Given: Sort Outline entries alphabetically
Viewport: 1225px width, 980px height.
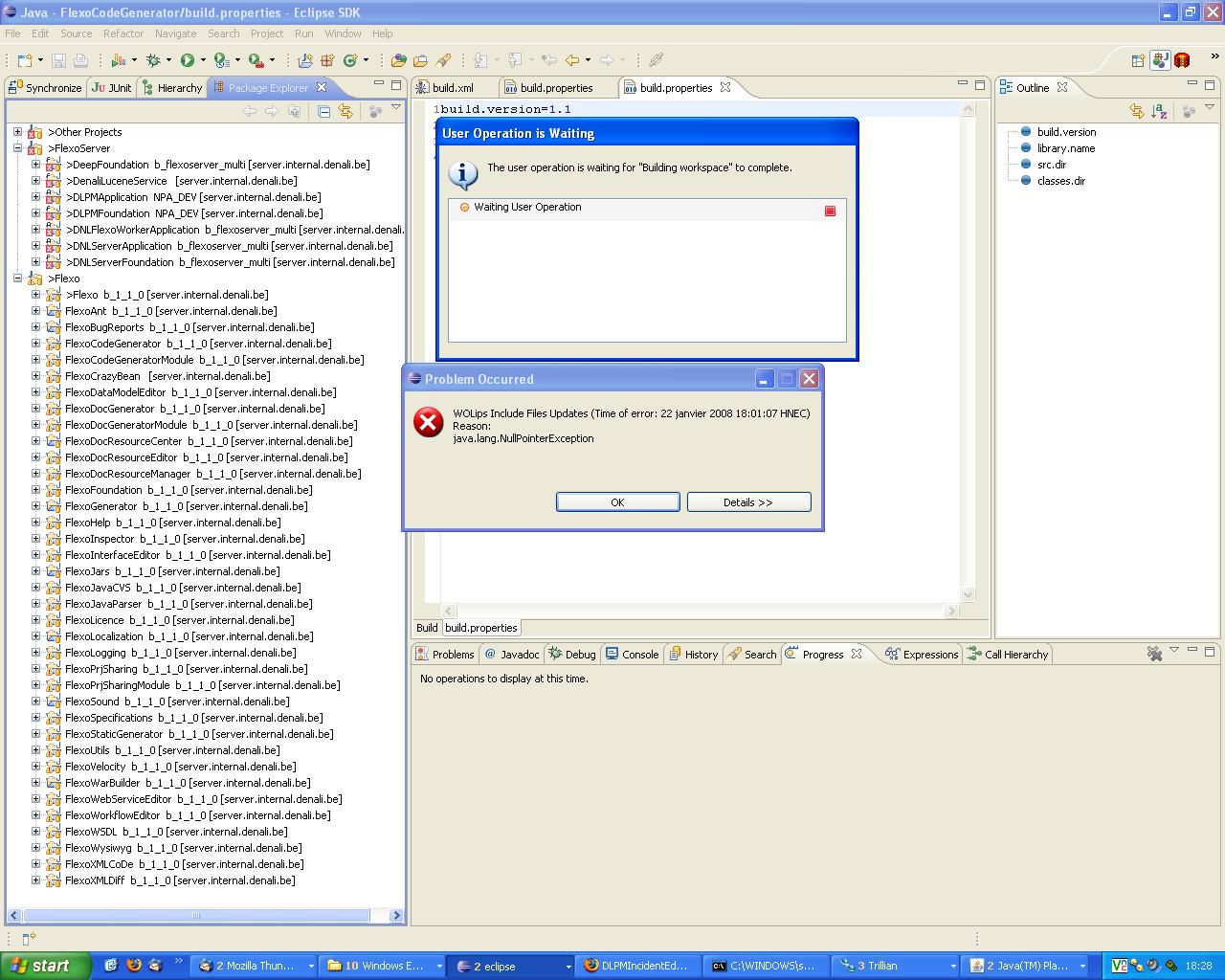Looking at the screenshot, I should coord(1159,111).
